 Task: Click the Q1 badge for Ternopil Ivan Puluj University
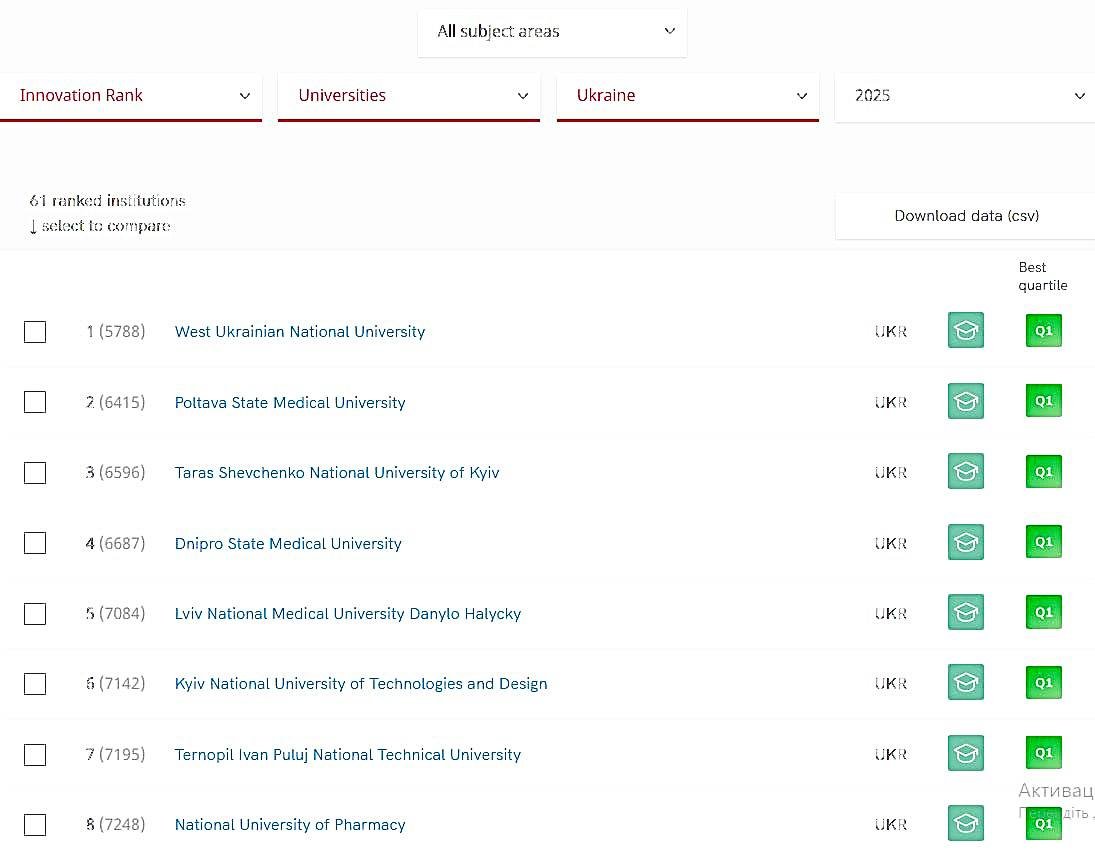coord(1043,753)
